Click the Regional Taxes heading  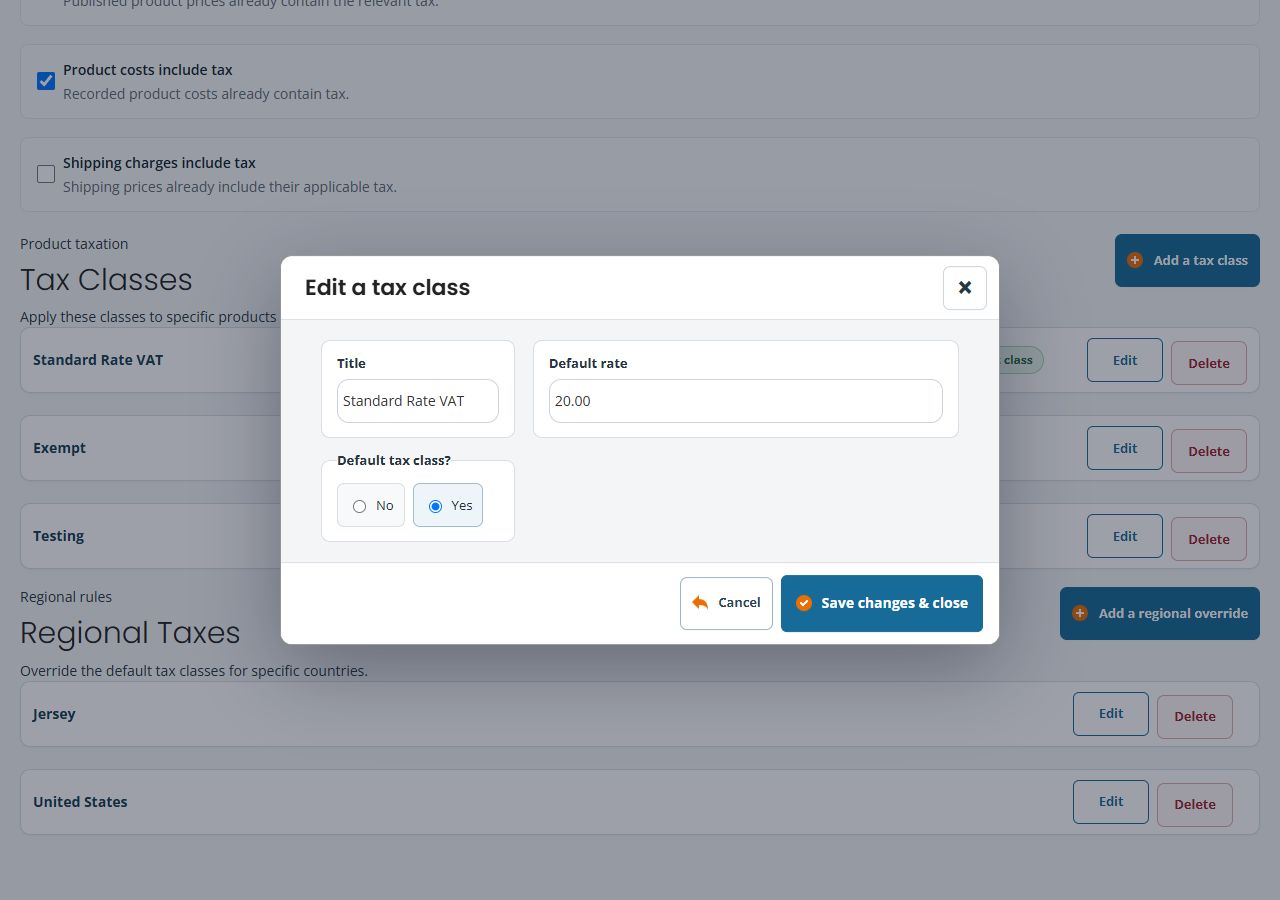click(130, 633)
